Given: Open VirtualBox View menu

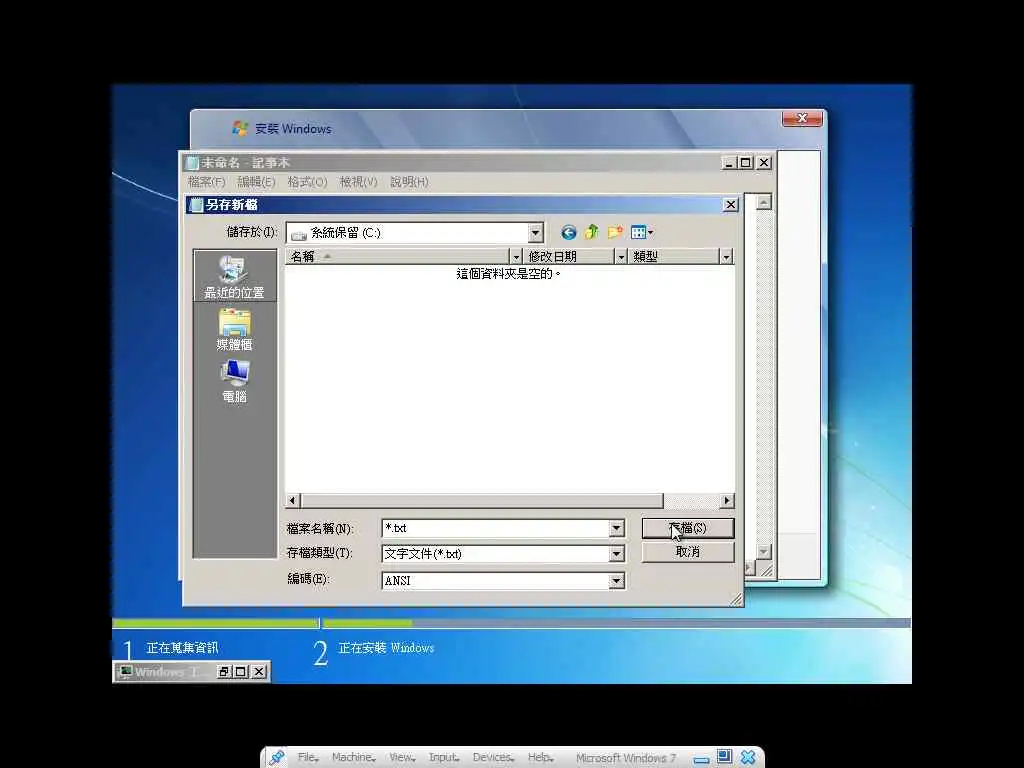Looking at the screenshot, I should [x=402, y=758].
